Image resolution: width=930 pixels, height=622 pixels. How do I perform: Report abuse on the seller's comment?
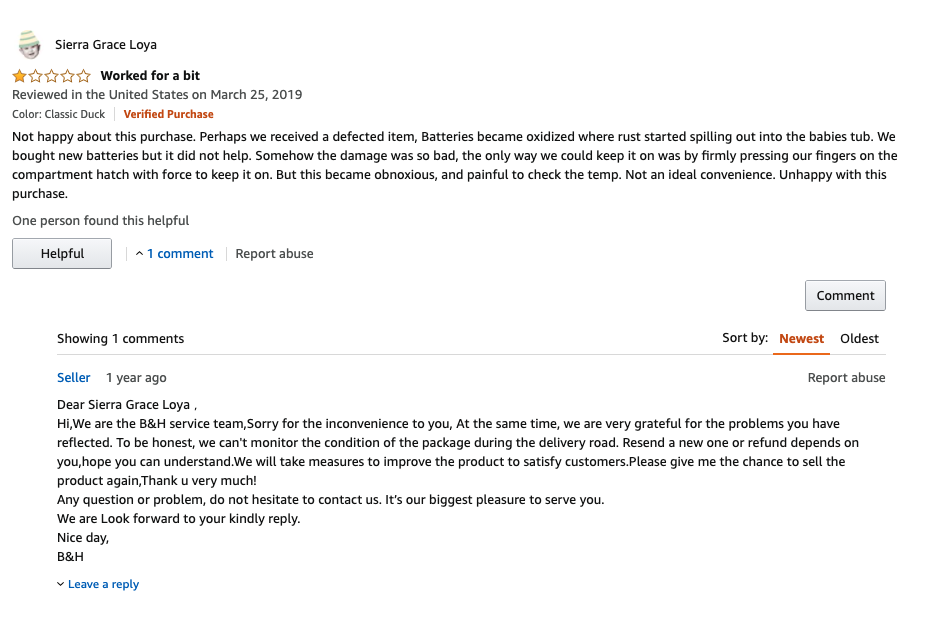(x=846, y=378)
